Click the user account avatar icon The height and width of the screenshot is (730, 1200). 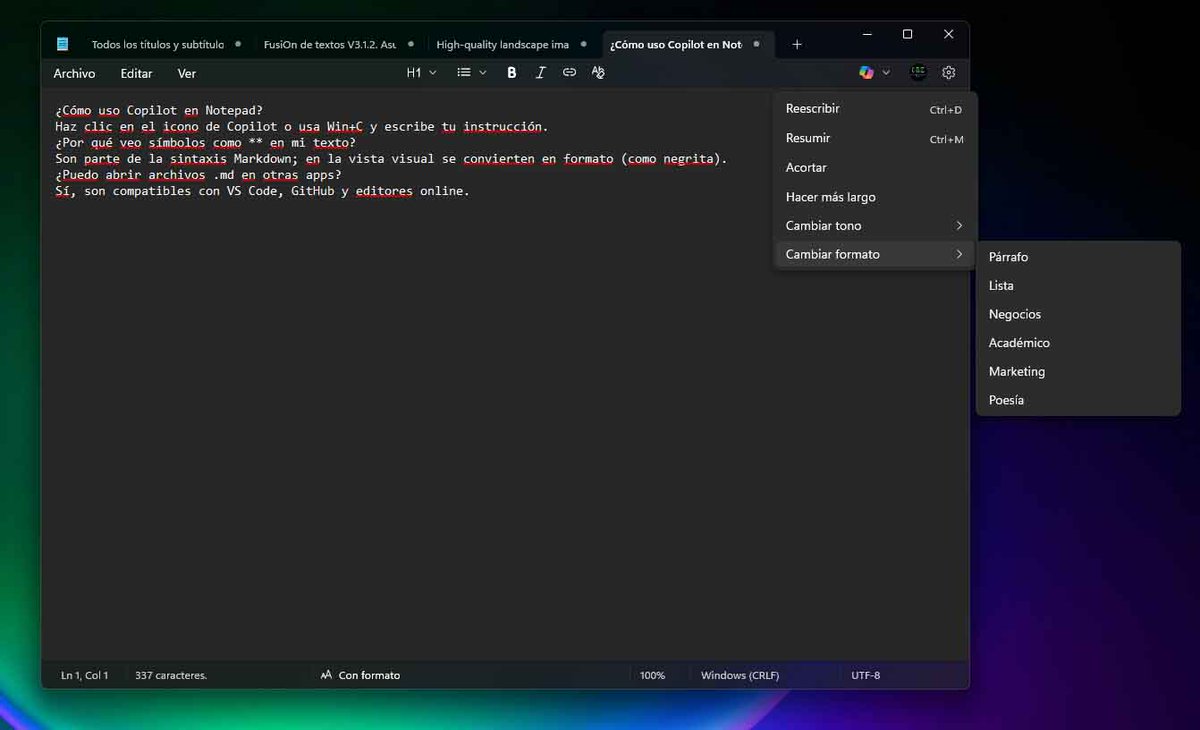coord(918,72)
